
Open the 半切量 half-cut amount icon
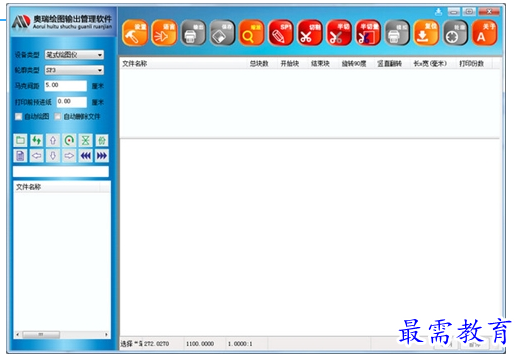pyautogui.click(x=368, y=33)
